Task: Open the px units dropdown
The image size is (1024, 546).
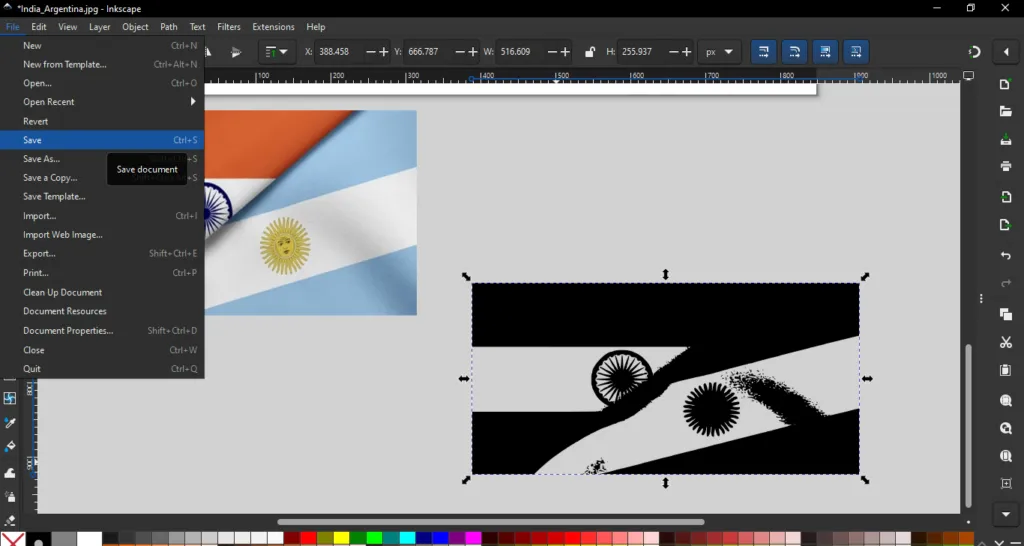Action: point(719,52)
